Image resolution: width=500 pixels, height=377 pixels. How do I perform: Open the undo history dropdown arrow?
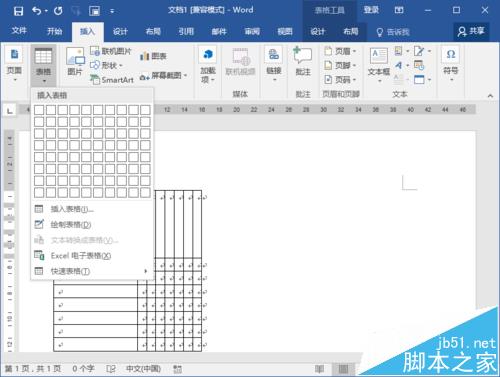46,11
